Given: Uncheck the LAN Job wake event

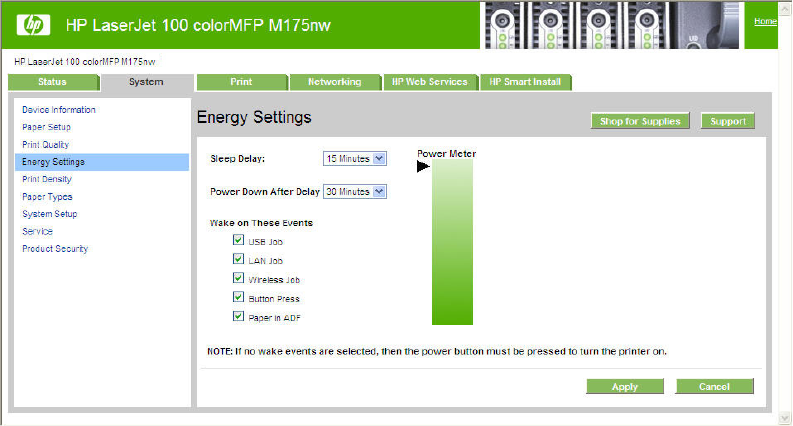Looking at the screenshot, I should (238, 259).
